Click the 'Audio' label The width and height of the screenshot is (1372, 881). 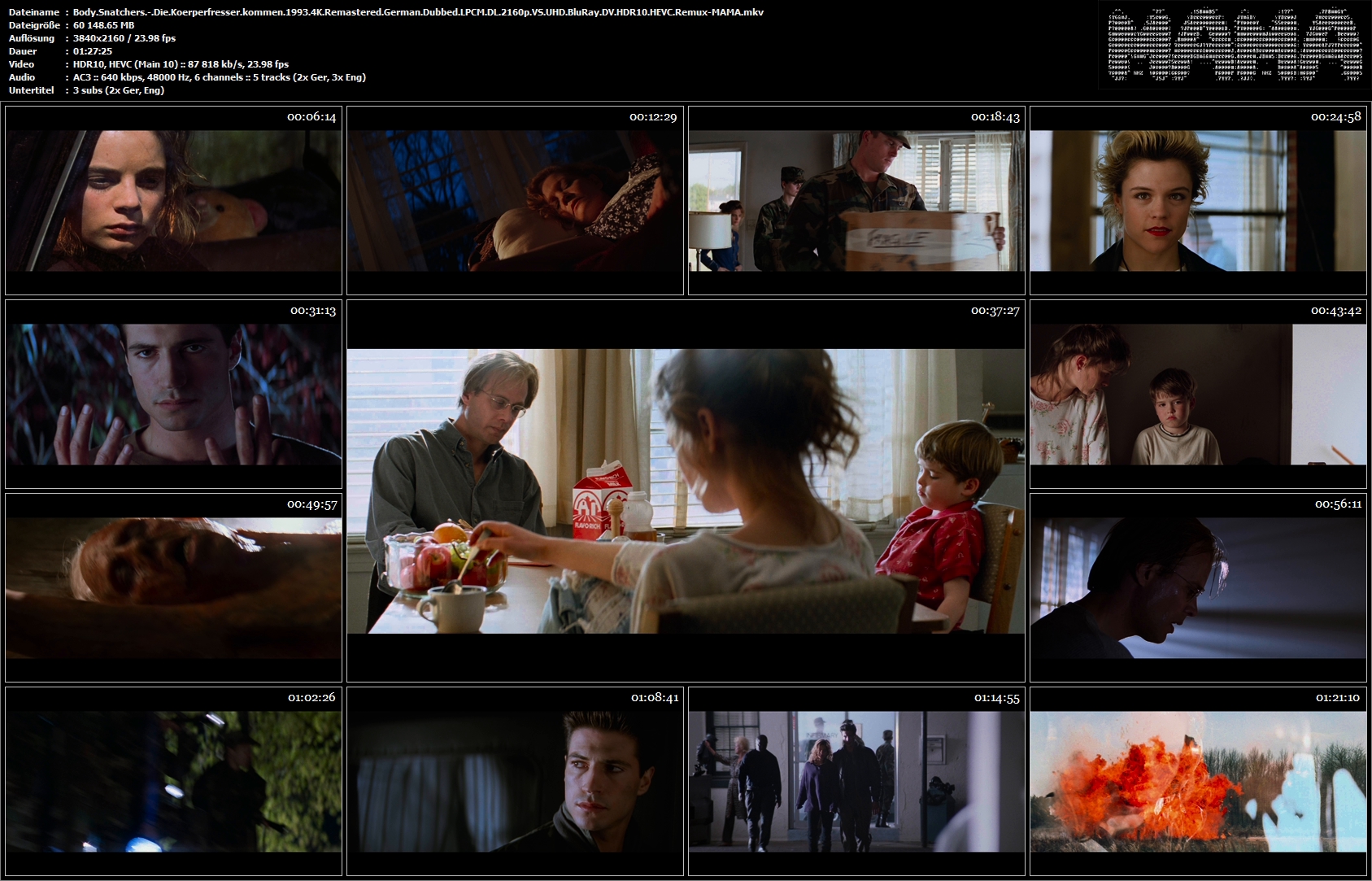(22, 77)
